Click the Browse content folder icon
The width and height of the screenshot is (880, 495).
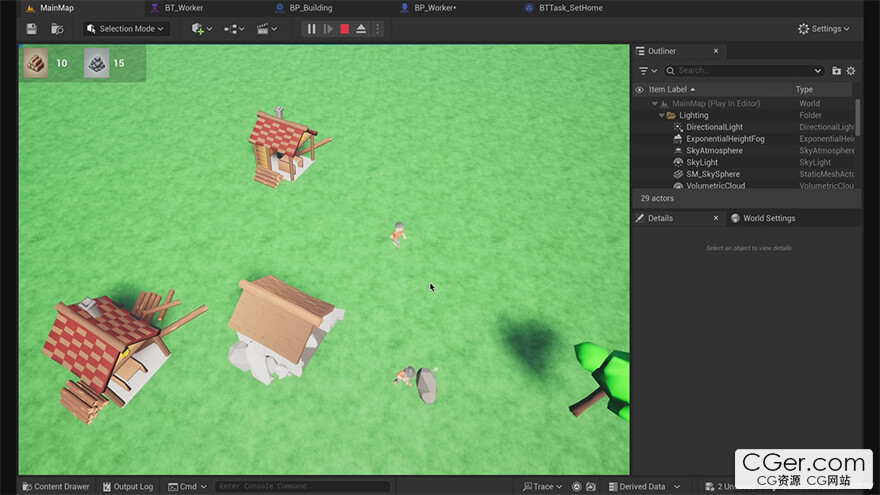[x=57, y=29]
